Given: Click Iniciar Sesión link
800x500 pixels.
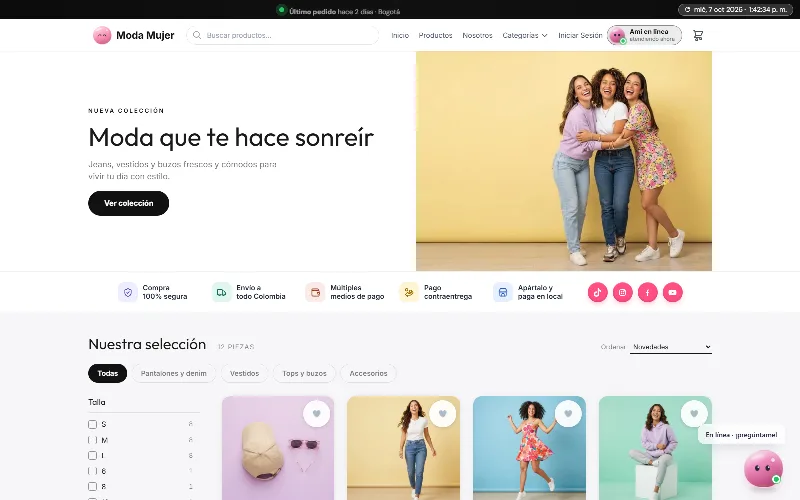Looking at the screenshot, I should click(580, 35).
